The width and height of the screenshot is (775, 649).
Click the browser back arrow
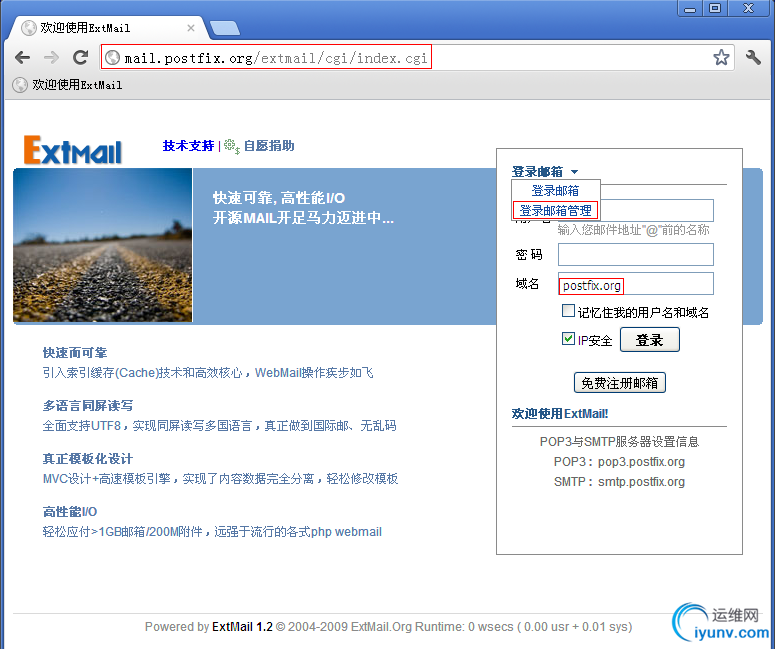pyautogui.click(x=23, y=58)
